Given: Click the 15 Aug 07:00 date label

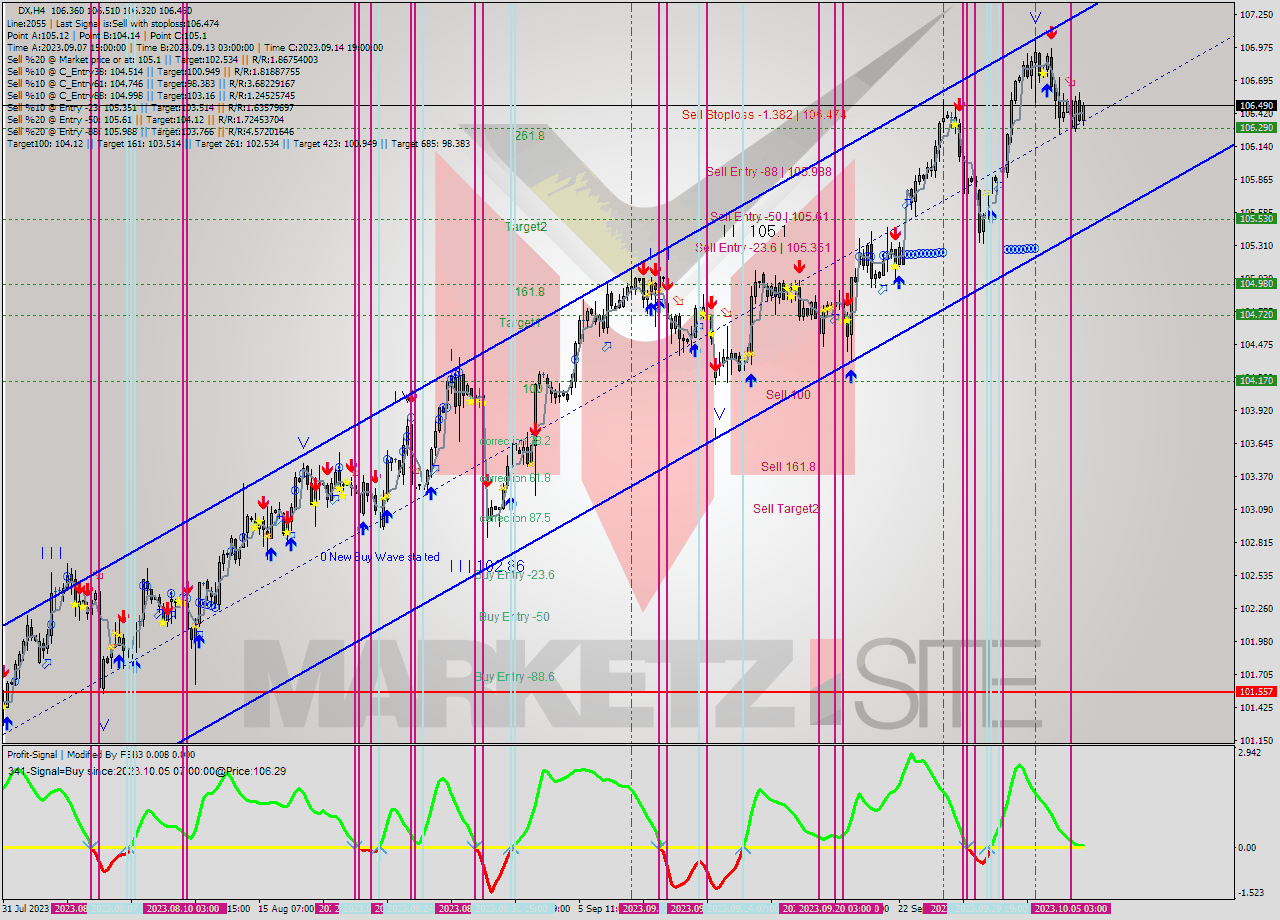Looking at the screenshot, I should [x=287, y=908].
